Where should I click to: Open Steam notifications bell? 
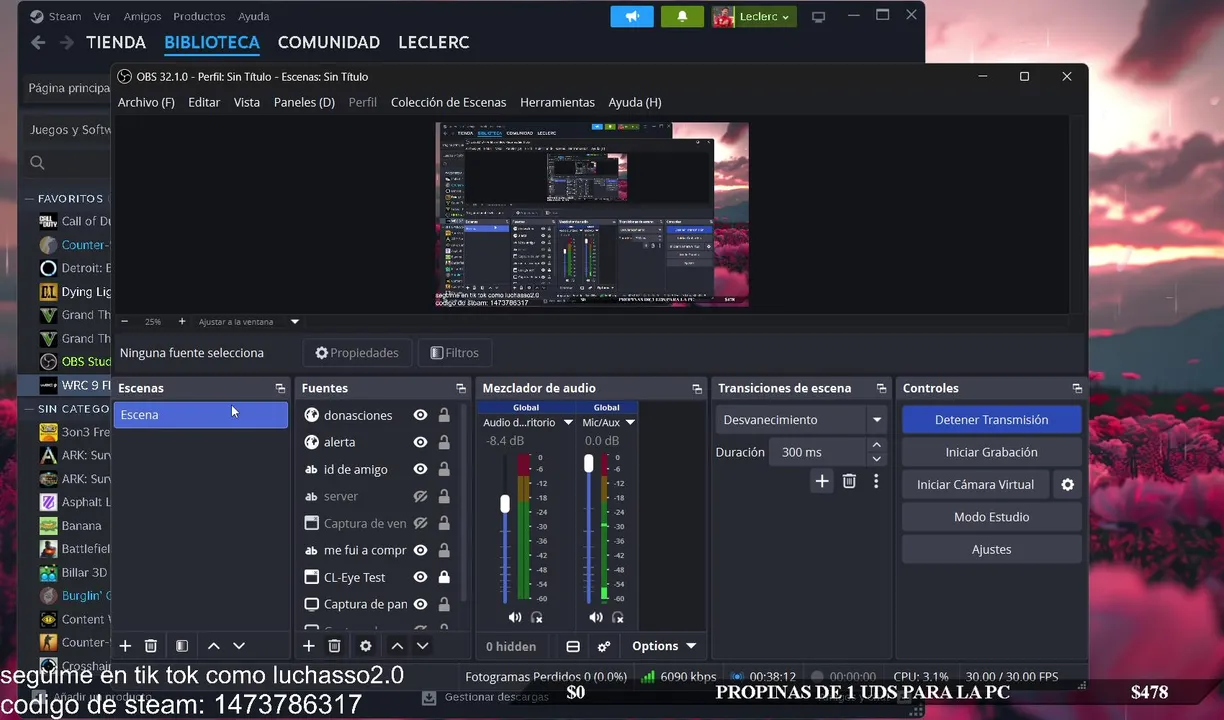(x=683, y=16)
